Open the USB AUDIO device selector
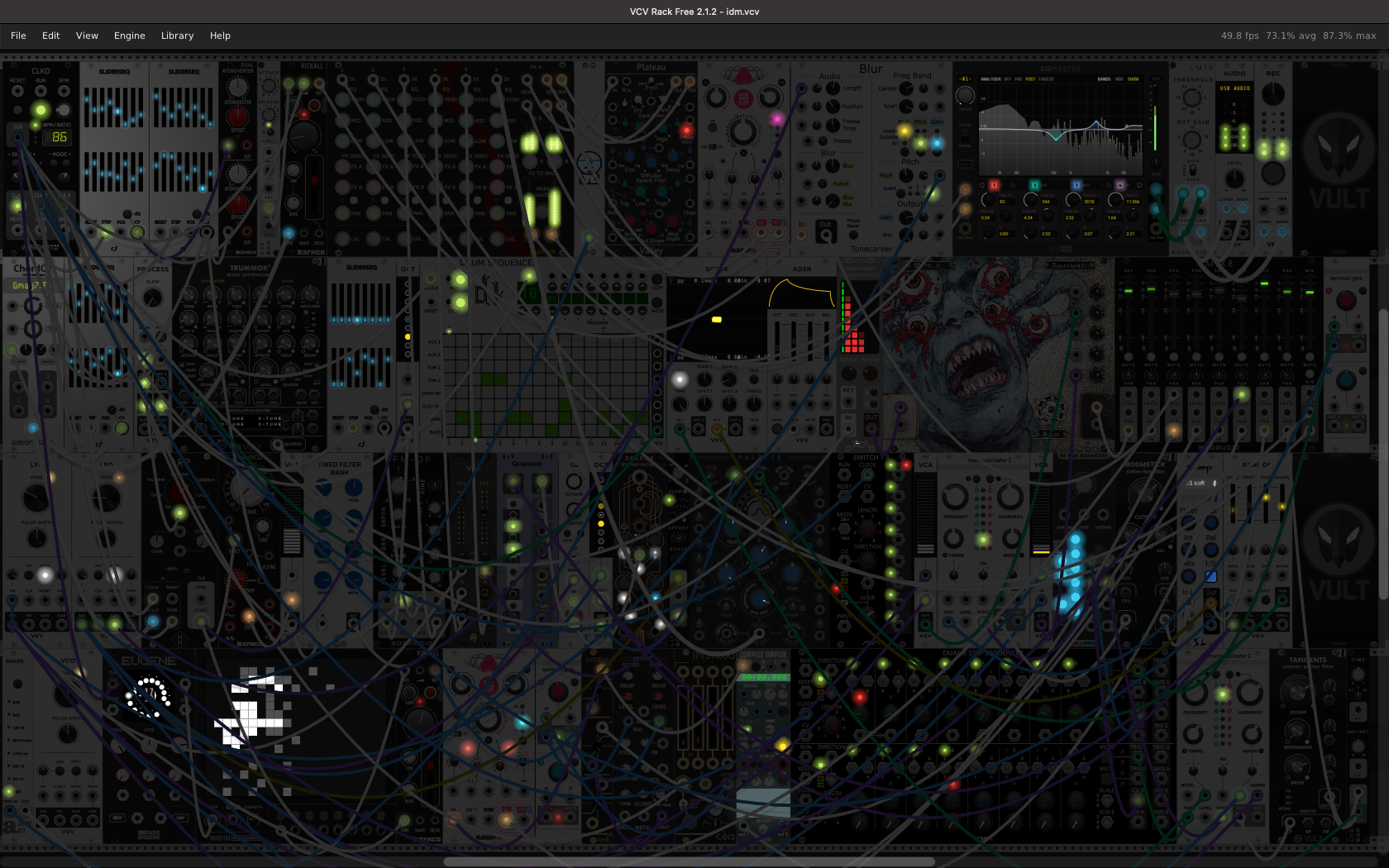 pos(1234,88)
